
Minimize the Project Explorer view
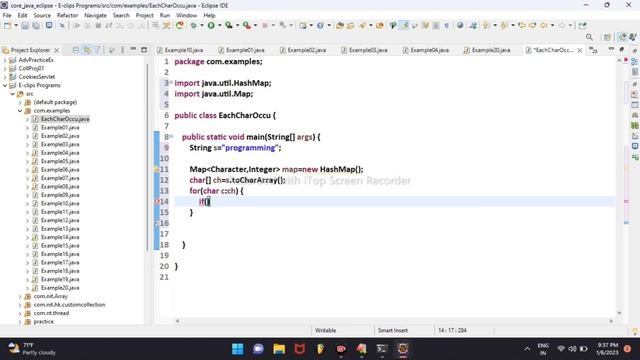click(133, 49)
